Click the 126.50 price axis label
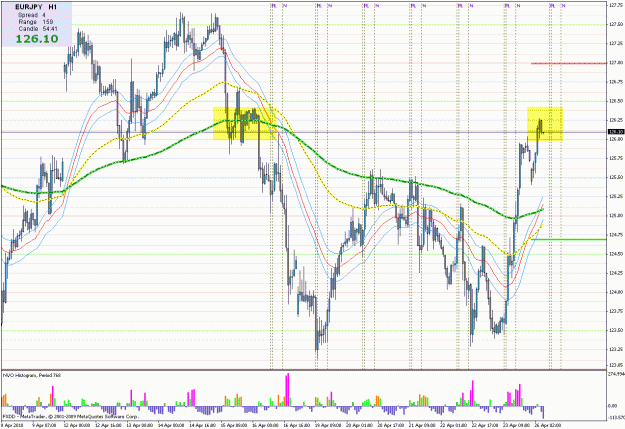This screenshot has height=429, width=625. click(x=616, y=101)
